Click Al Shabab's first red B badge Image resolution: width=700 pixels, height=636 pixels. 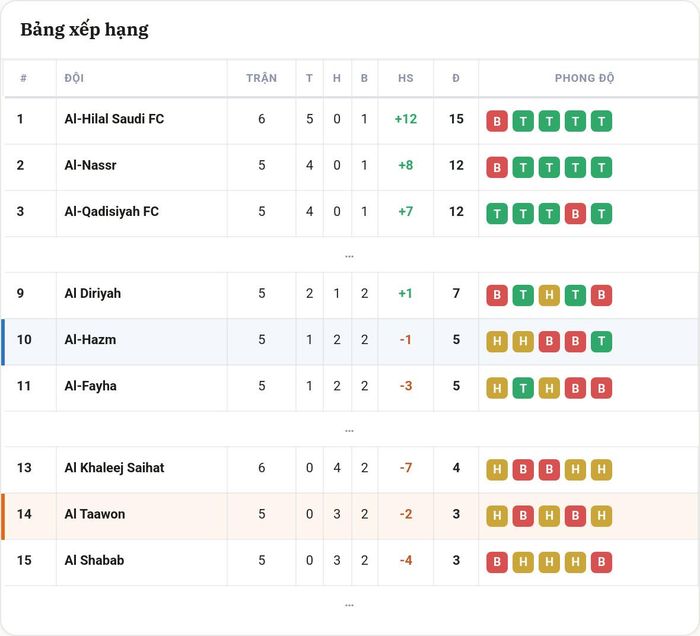coord(497,562)
